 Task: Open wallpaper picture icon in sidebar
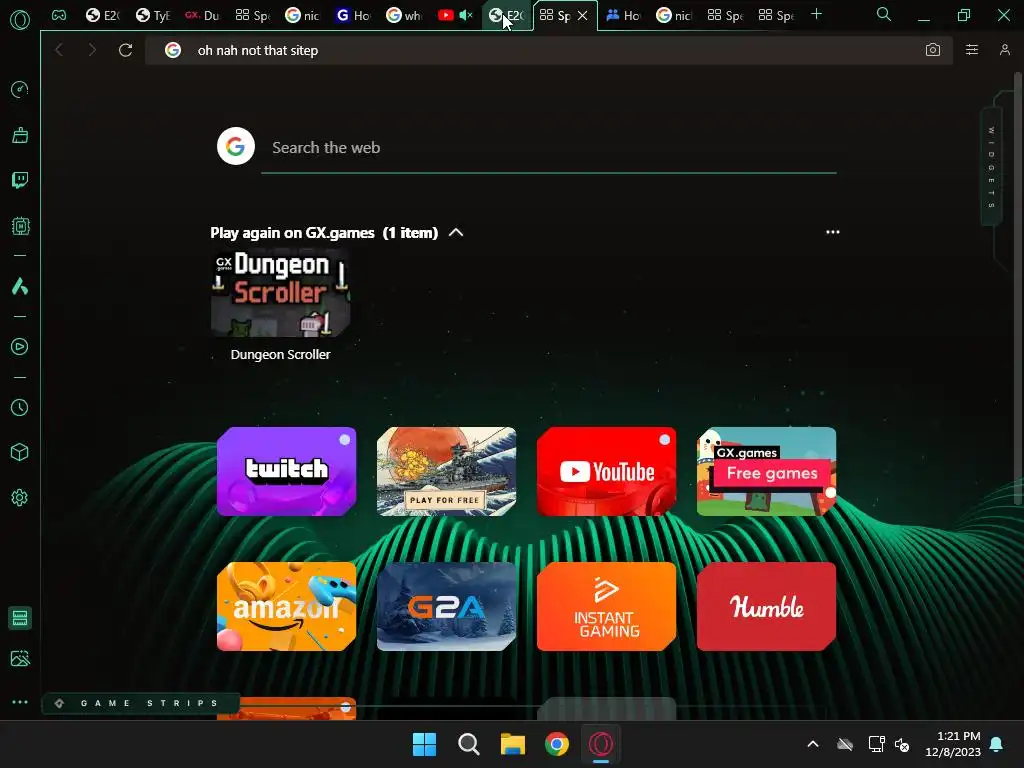coord(20,658)
